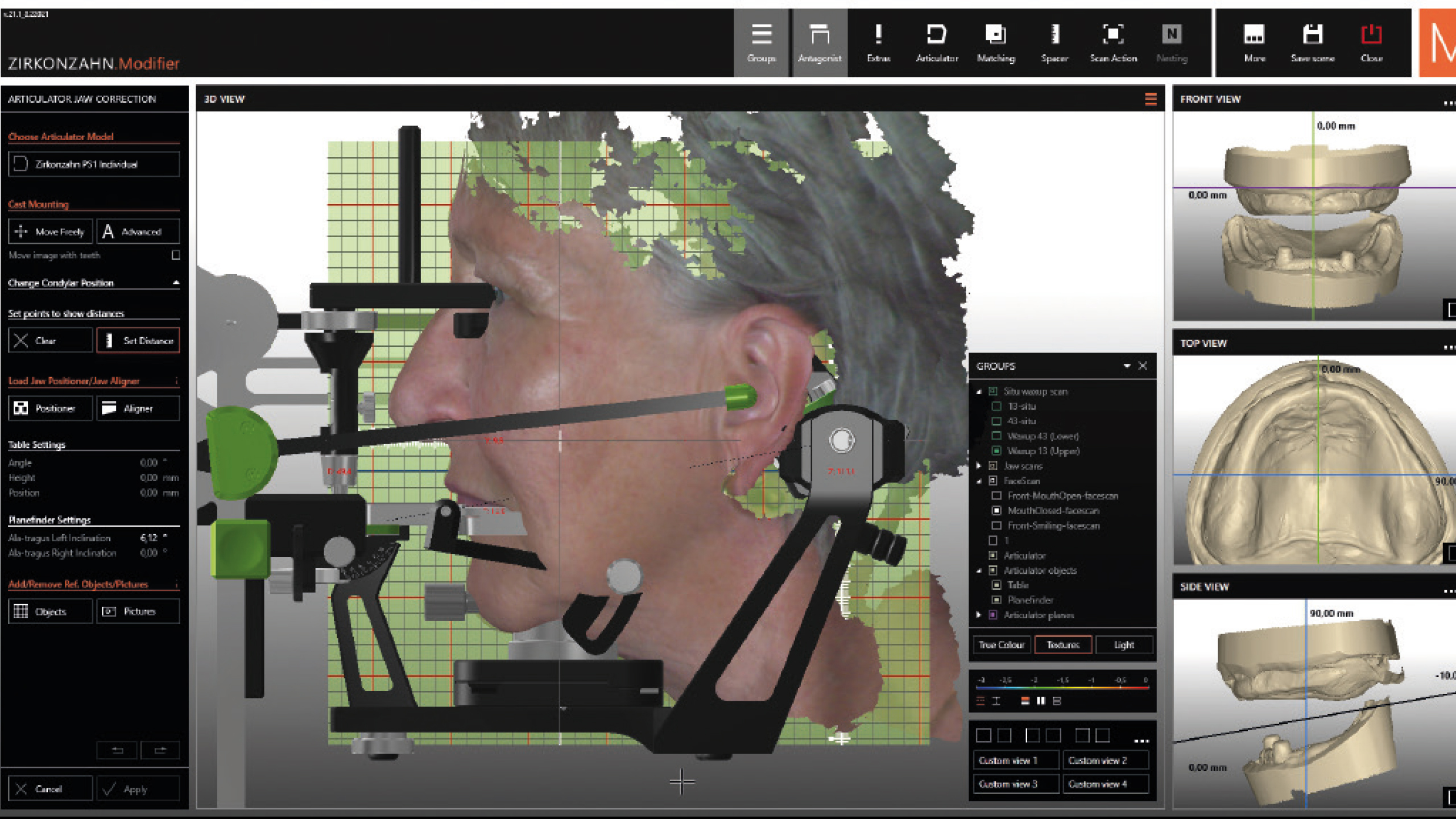The width and height of the screenshot is (1456, 819).
Task: Select Custom view 1 preset
Action: pos(1015,760)
